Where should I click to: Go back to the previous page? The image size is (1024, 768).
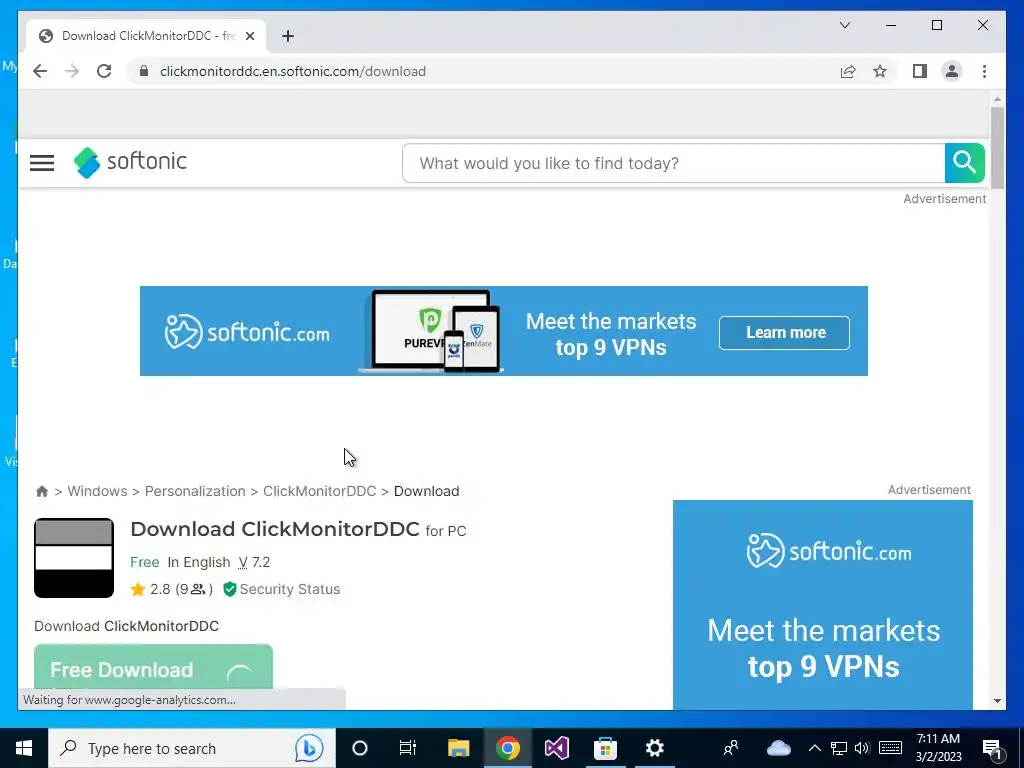click(40, 71)
